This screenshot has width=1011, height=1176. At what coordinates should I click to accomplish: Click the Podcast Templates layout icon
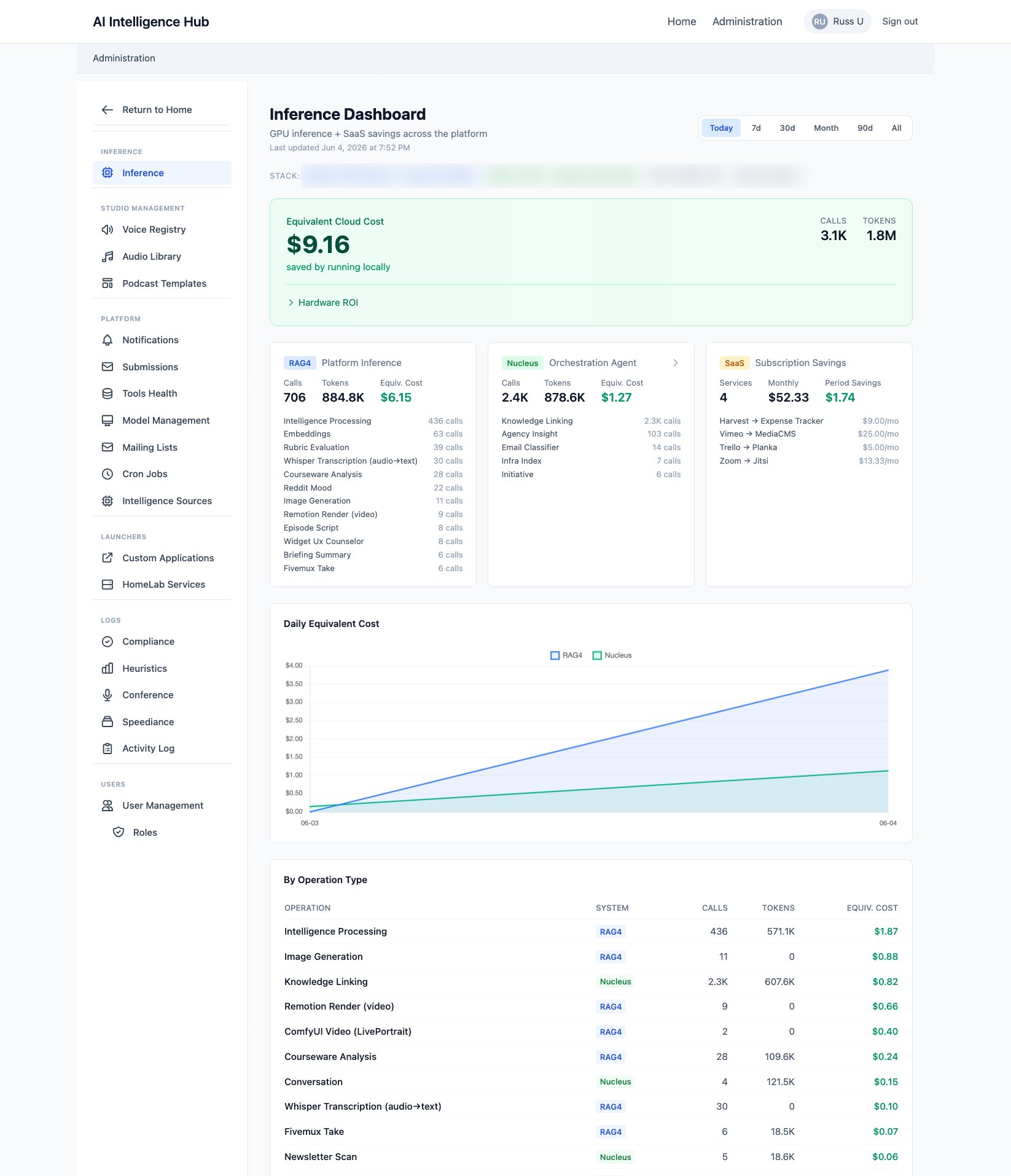(107, 284)
